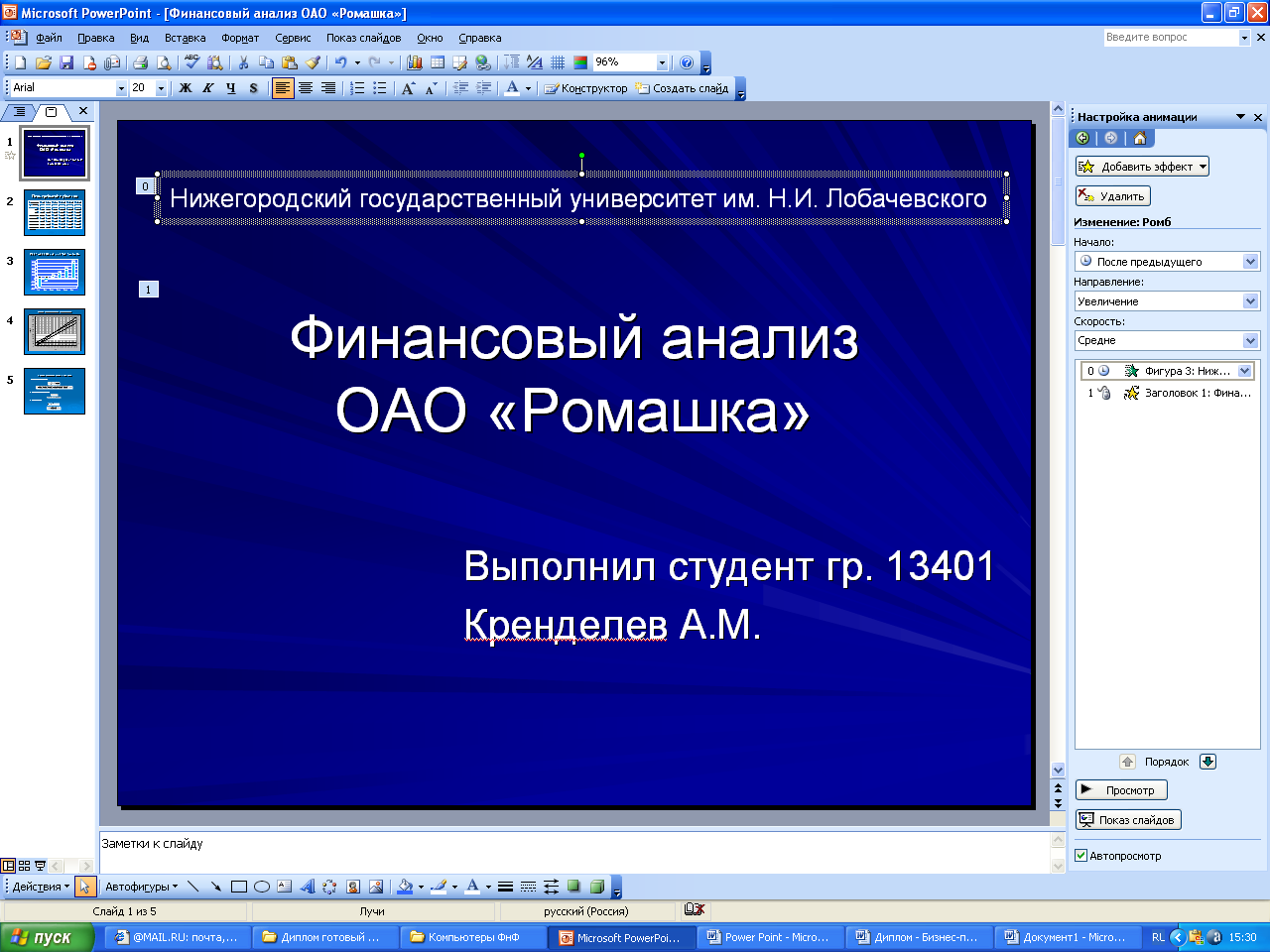The height and width of the screenshot is (952, 1270).
Task: Open the Показ слайдов menu
Action: (364, 38)
